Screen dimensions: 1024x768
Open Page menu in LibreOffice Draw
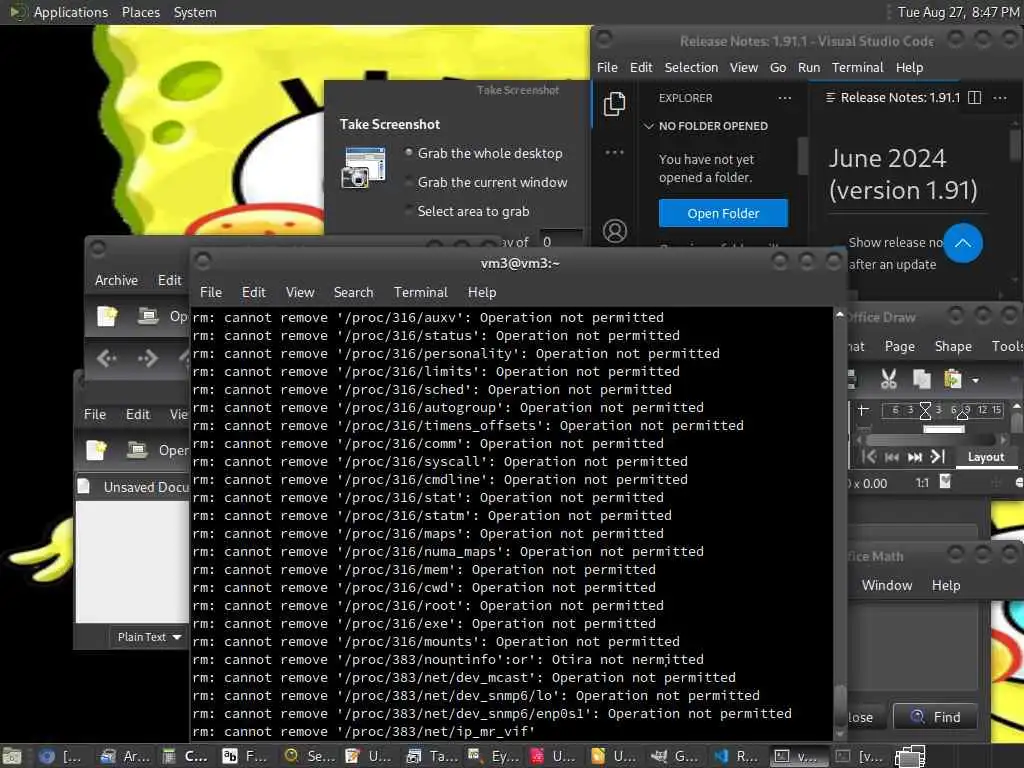(899, 346)
